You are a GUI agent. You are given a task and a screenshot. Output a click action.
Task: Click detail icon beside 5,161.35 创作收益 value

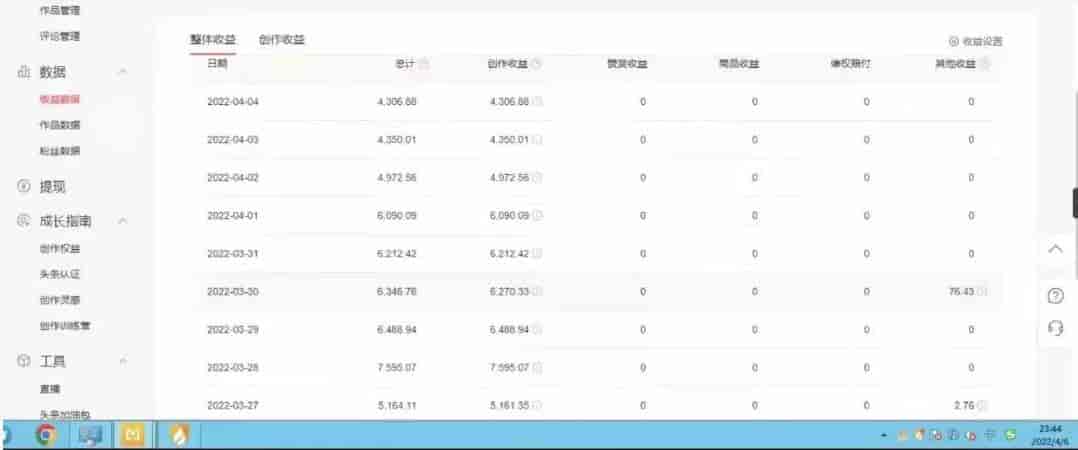coord(537,406)
